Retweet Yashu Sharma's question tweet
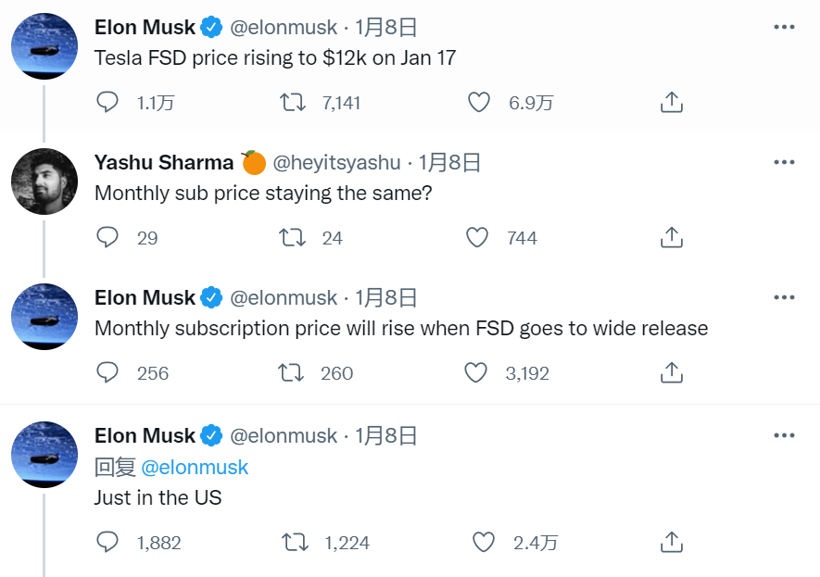Image resolution: width=820 pixels, height=577 pixels. click(292, 237)
